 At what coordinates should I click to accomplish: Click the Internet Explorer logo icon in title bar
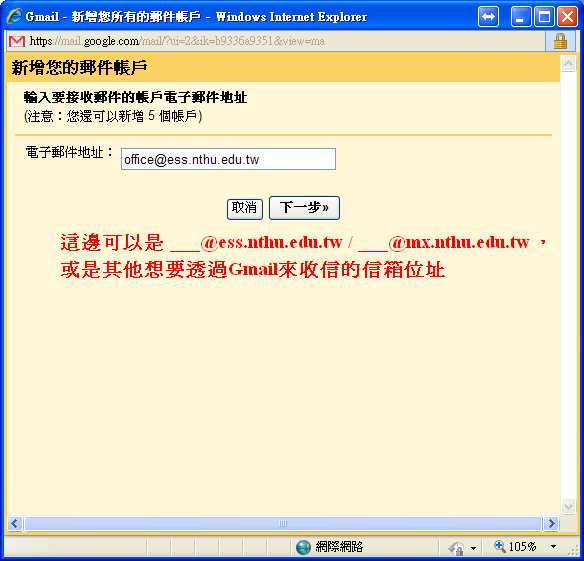point(14,16)
